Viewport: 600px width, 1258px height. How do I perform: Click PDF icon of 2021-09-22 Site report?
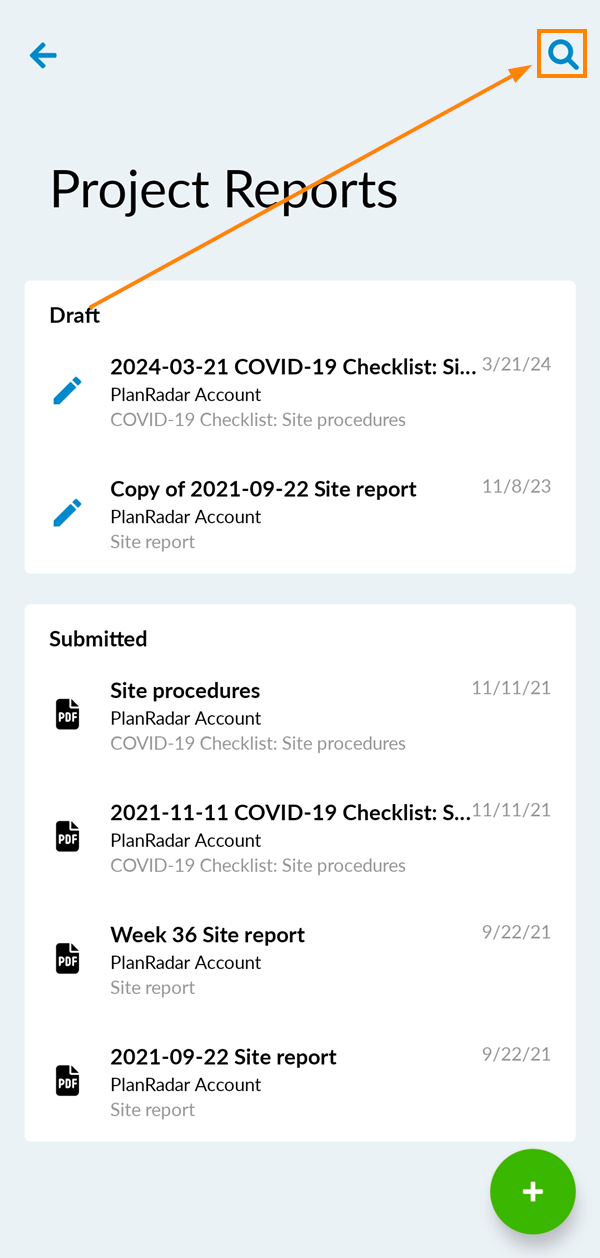click(67, 1082)
